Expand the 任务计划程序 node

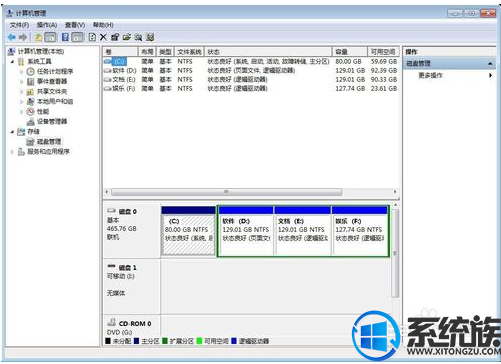[21, 71]
